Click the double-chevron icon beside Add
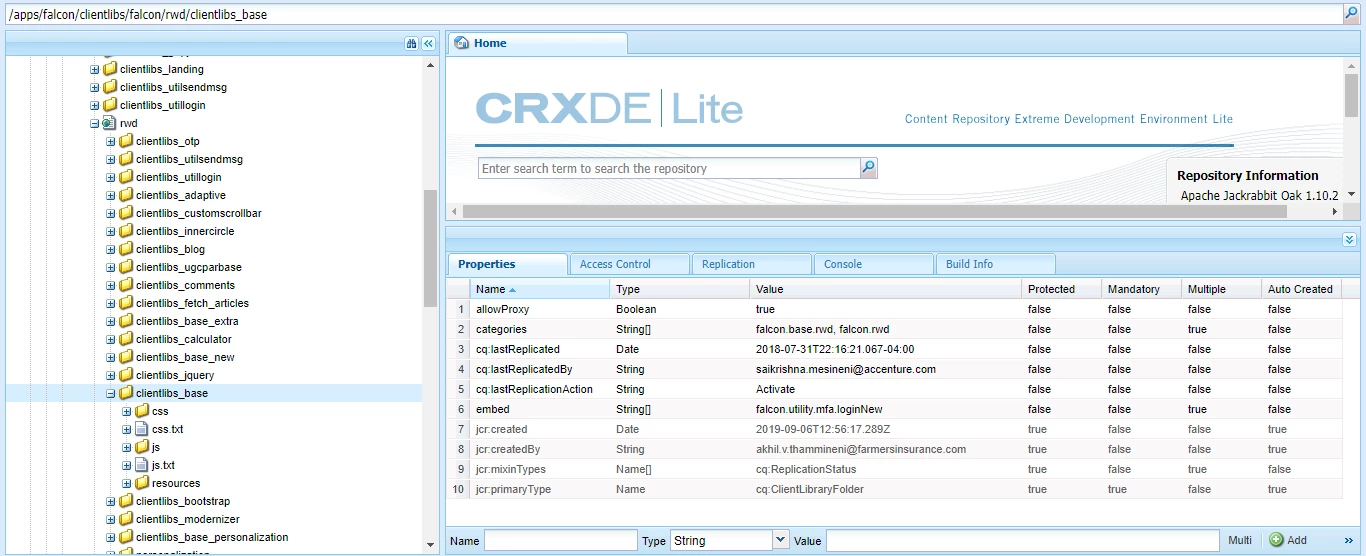 click(x=1349, y=540)
